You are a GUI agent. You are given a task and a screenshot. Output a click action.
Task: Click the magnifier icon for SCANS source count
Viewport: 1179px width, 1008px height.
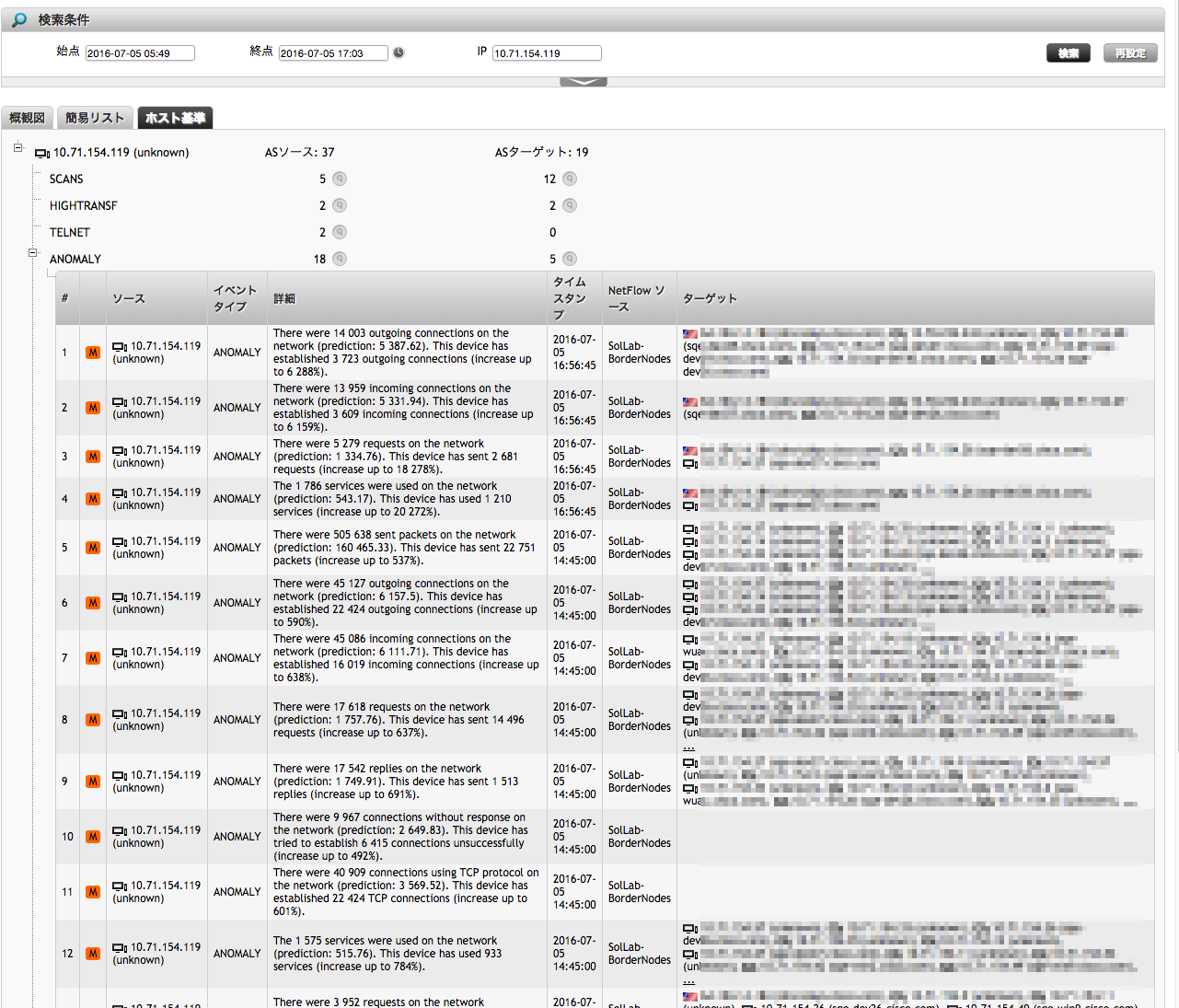[340, 180]
